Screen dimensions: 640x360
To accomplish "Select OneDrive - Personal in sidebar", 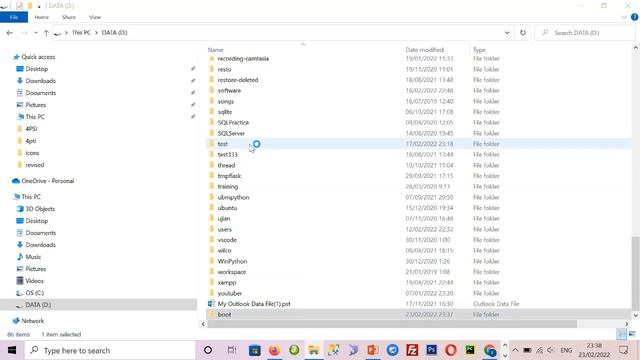I will [x=47, y=181].
